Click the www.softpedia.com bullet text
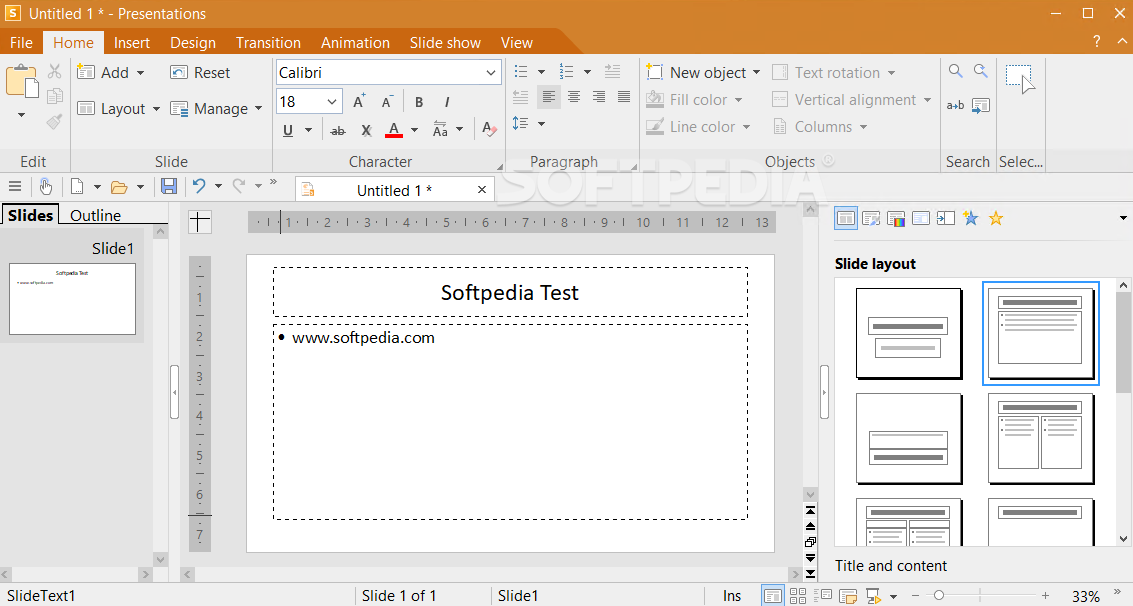Screen dimensions: 1133x606 tap(363, 338)
